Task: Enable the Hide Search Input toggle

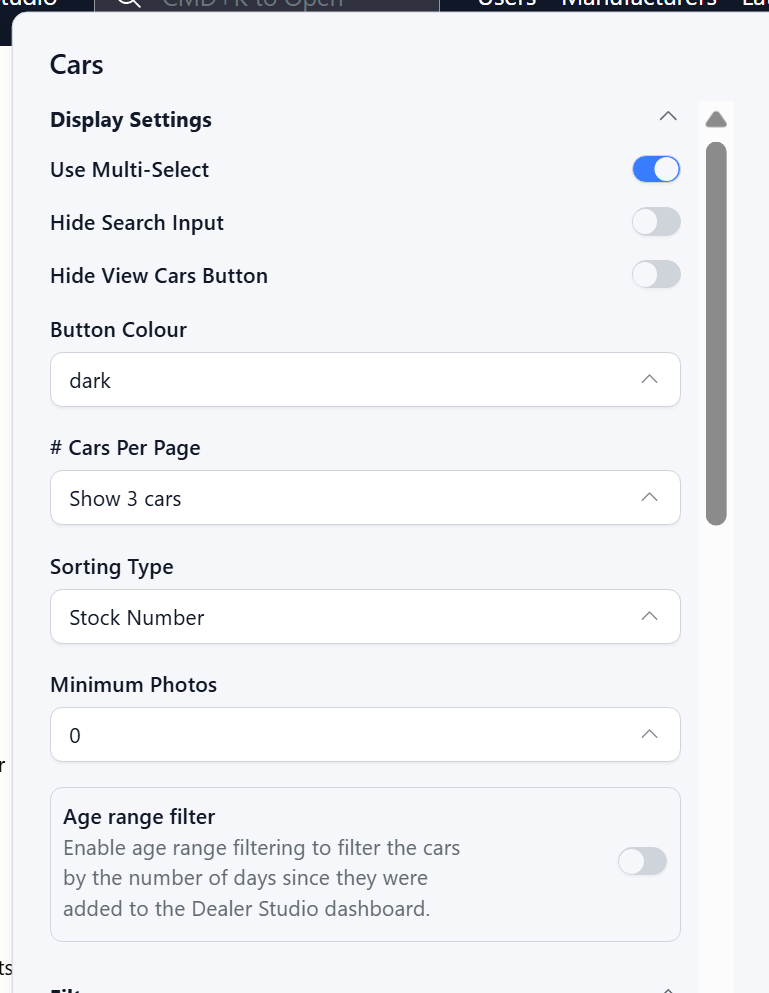Action: tap(656, 222)
